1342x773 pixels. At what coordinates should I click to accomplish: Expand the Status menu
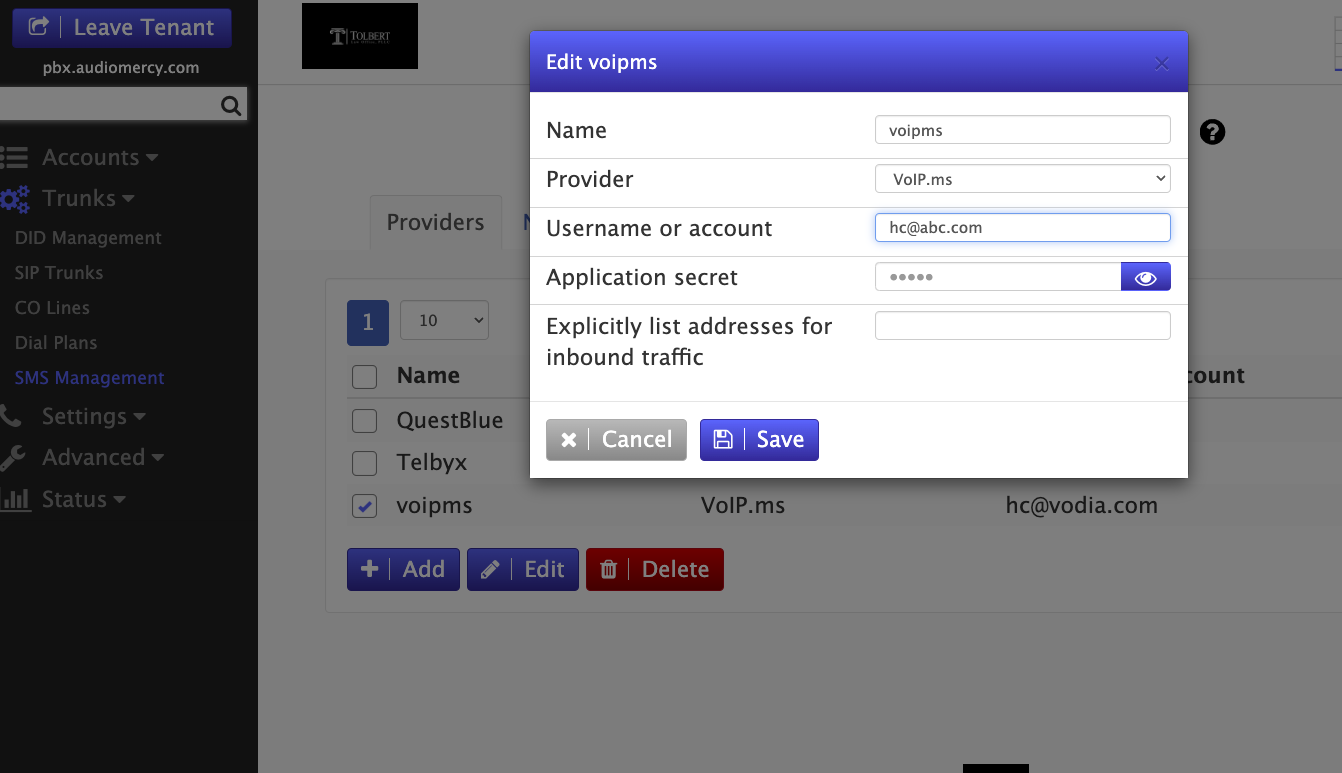coord(84,499)
